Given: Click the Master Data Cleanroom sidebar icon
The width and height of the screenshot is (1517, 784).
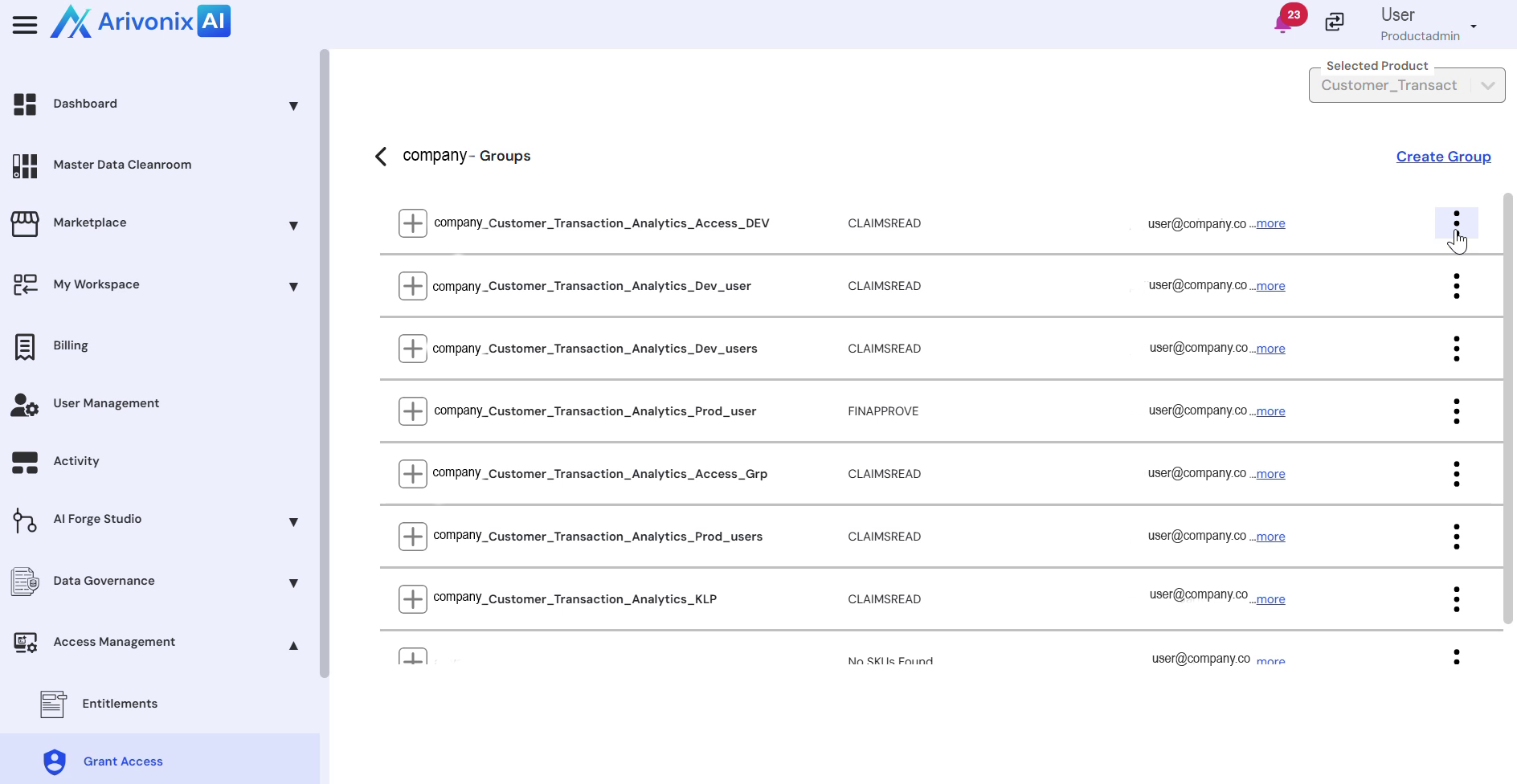Looking at the screenshot, I should 25,165.
